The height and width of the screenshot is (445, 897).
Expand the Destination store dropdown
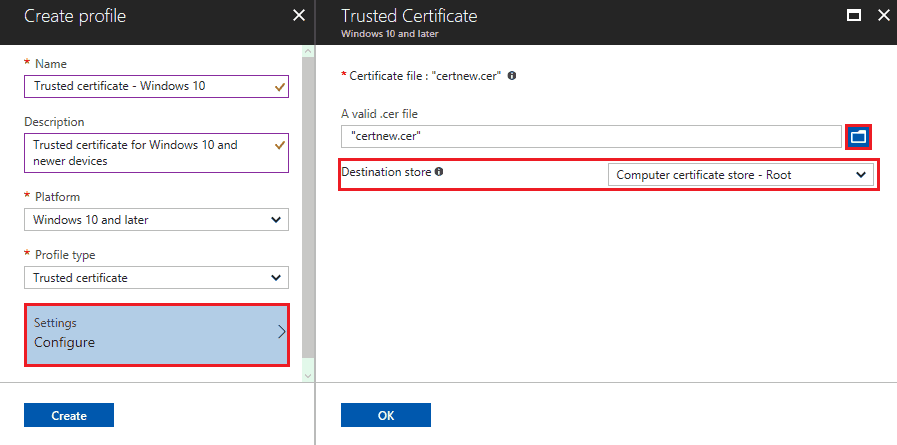[x=741, y=175]
